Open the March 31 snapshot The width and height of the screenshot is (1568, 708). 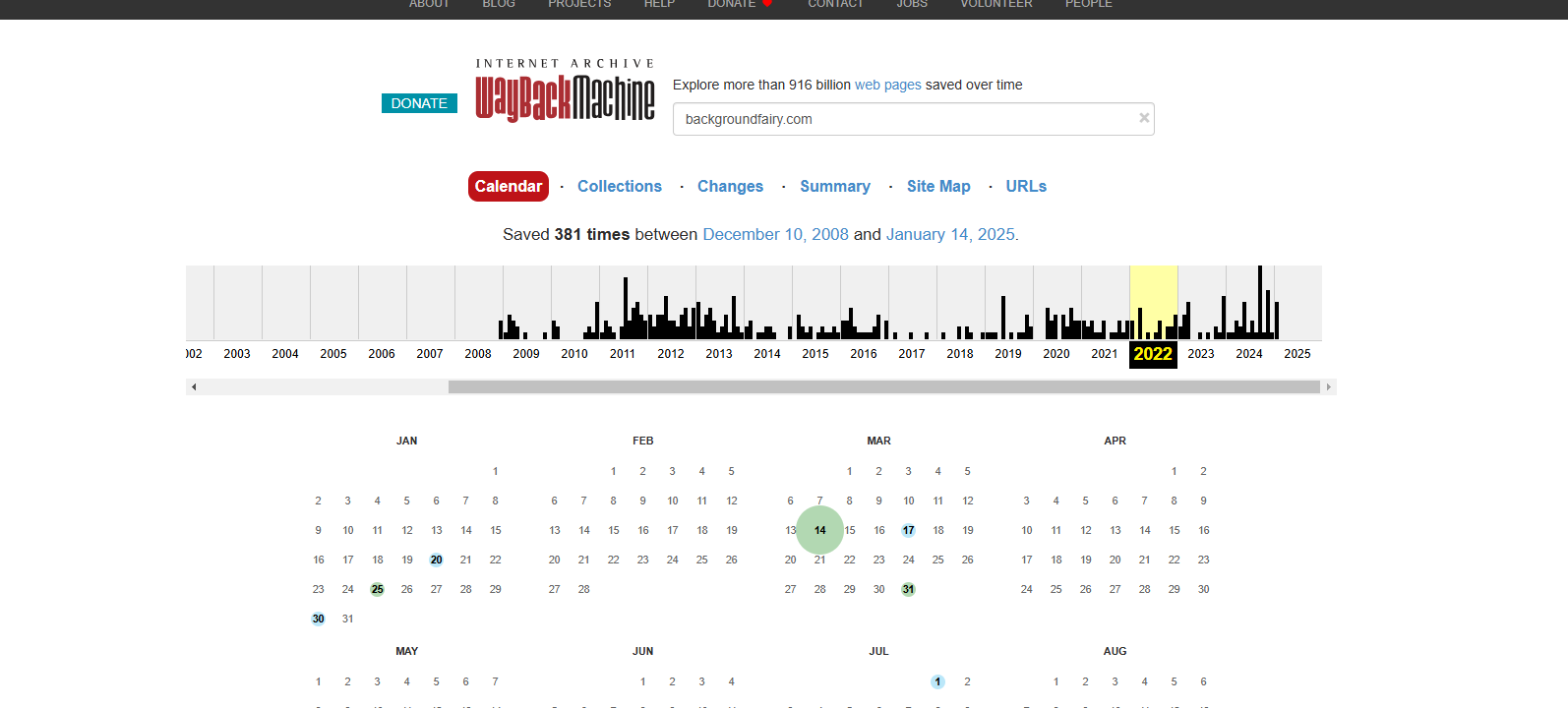point(908,589)
